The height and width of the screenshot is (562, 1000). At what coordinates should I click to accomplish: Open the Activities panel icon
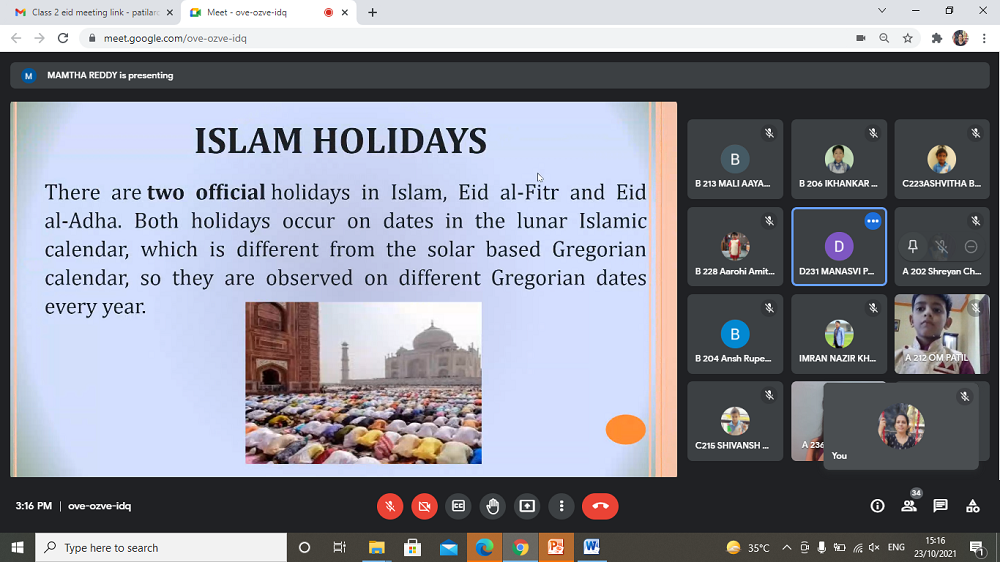click(972, 506)
